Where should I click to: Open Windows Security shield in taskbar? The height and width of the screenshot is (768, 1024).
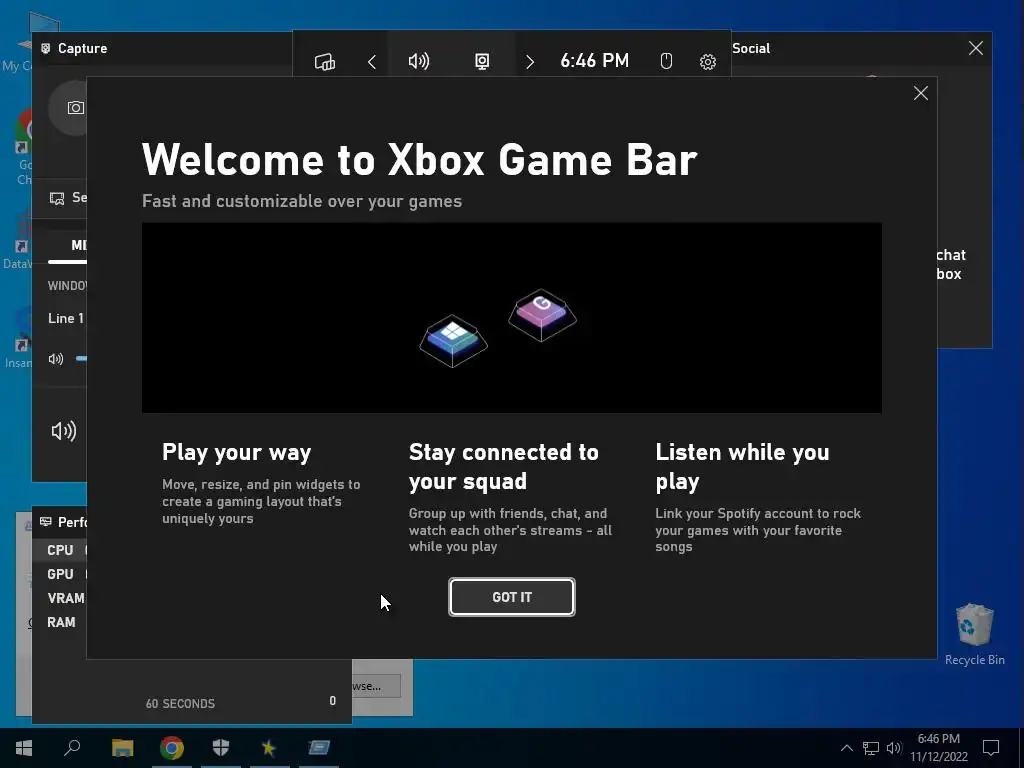tap(221, 748)
